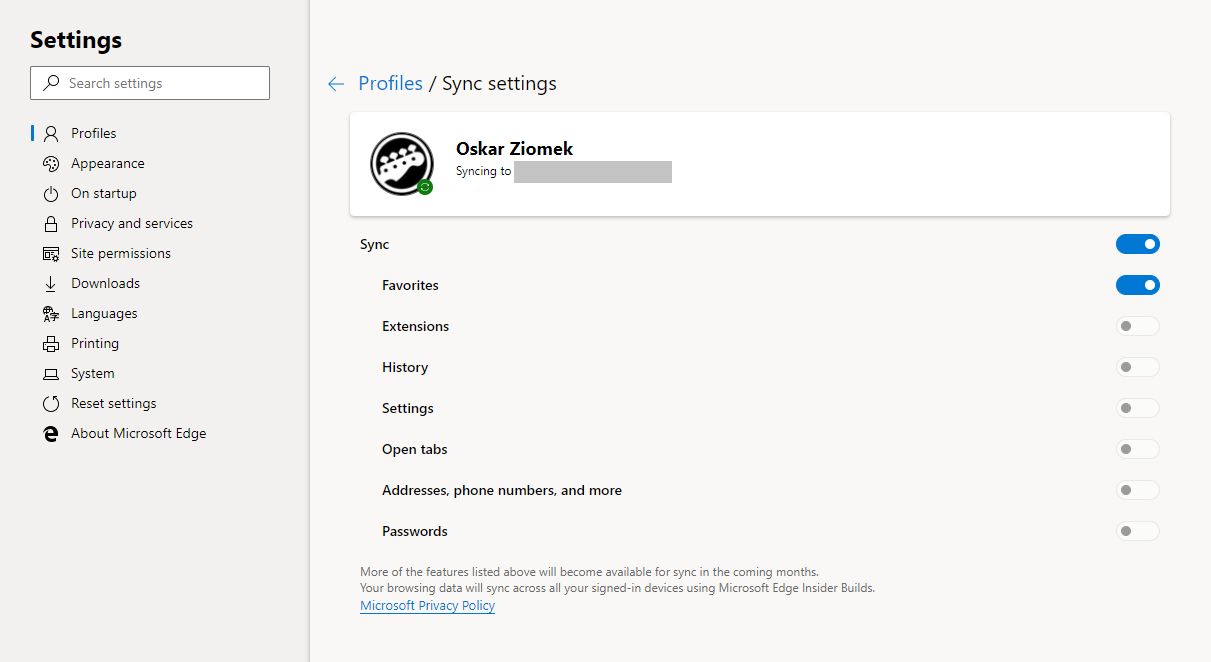Viewport: 1211px width, 662px height.
Task: Click the Printing printer icon
Action: 51,344
